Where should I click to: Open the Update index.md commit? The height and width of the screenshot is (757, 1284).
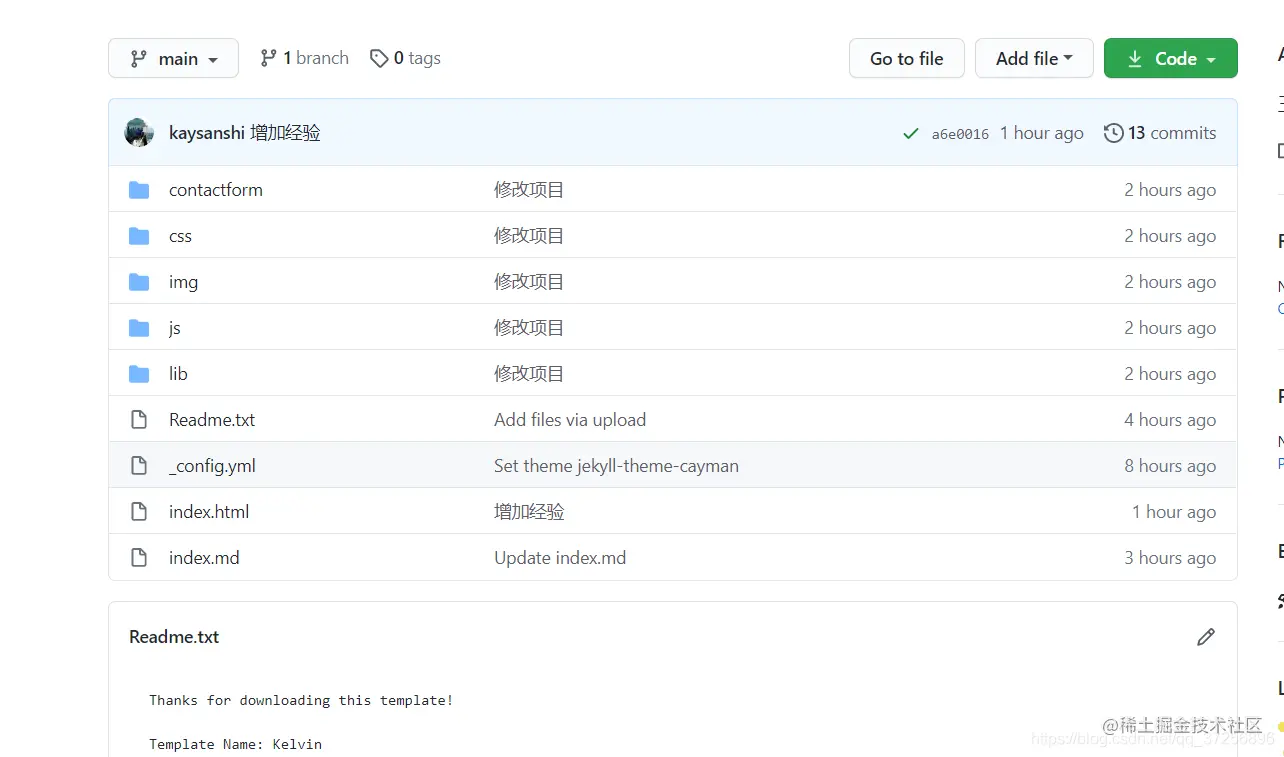pos(560,558)
